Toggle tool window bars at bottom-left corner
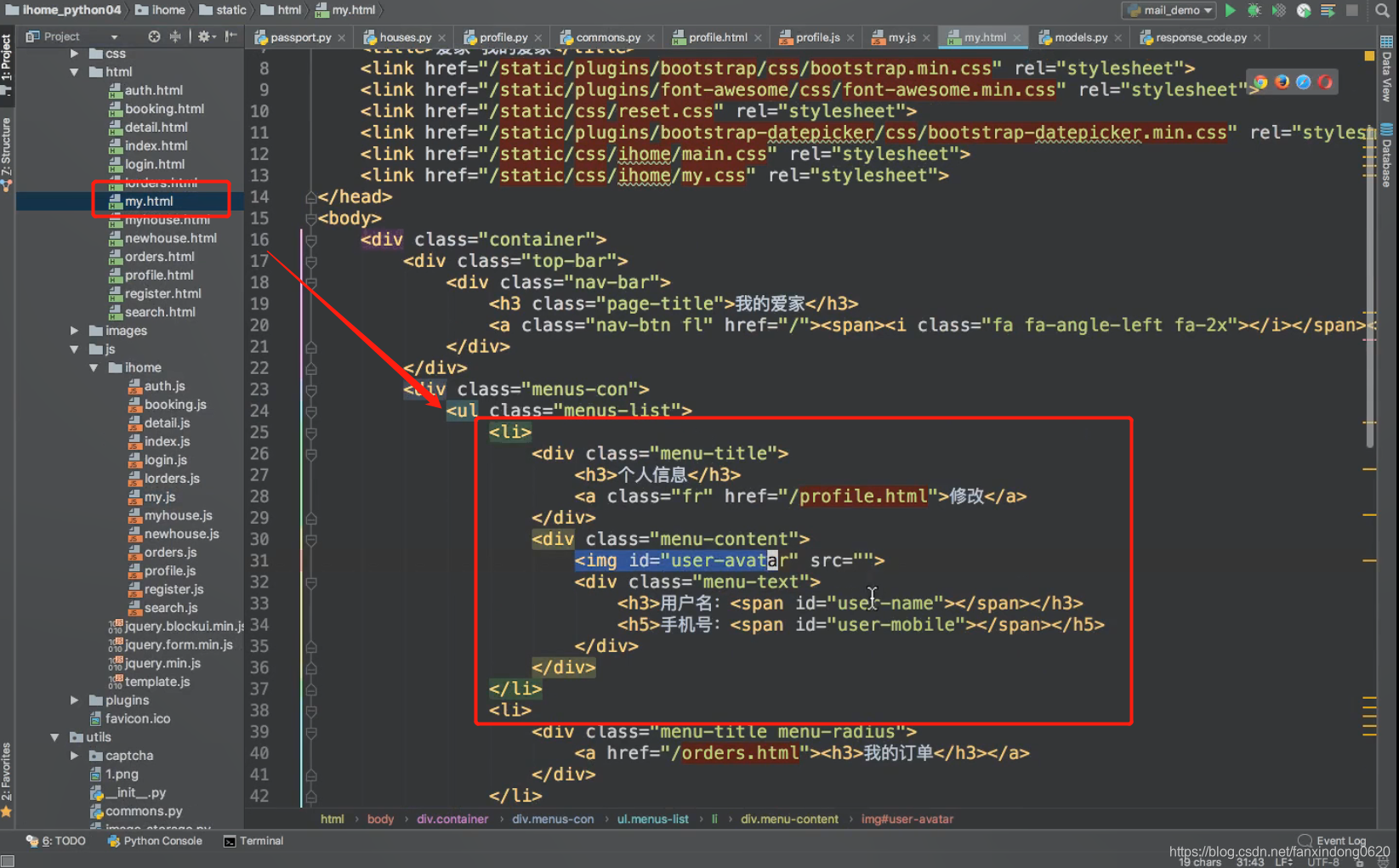 point(8,860)
